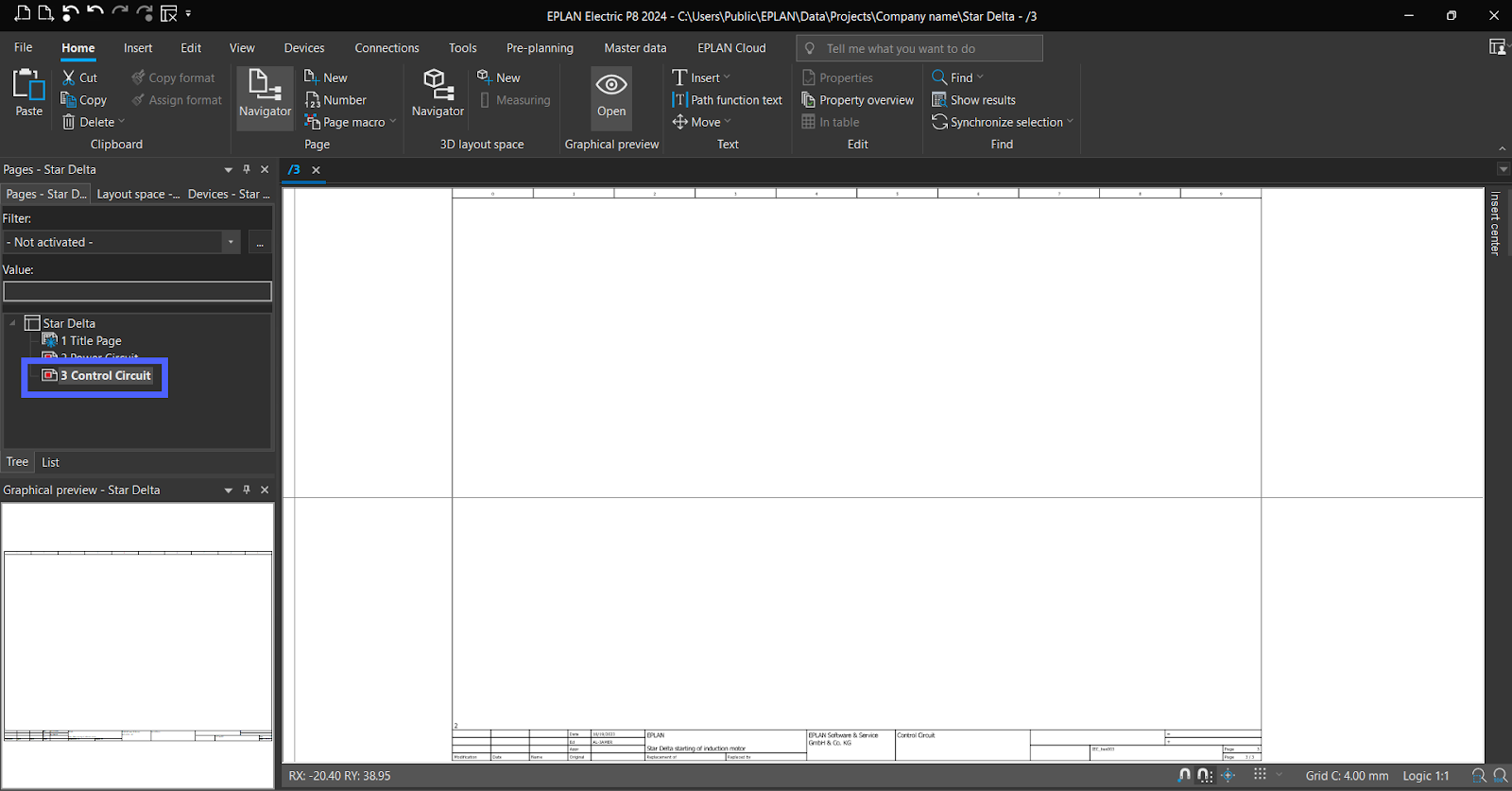The image size is (1512, 791).
Task: Click Edit In table
Action: point(831,122)
